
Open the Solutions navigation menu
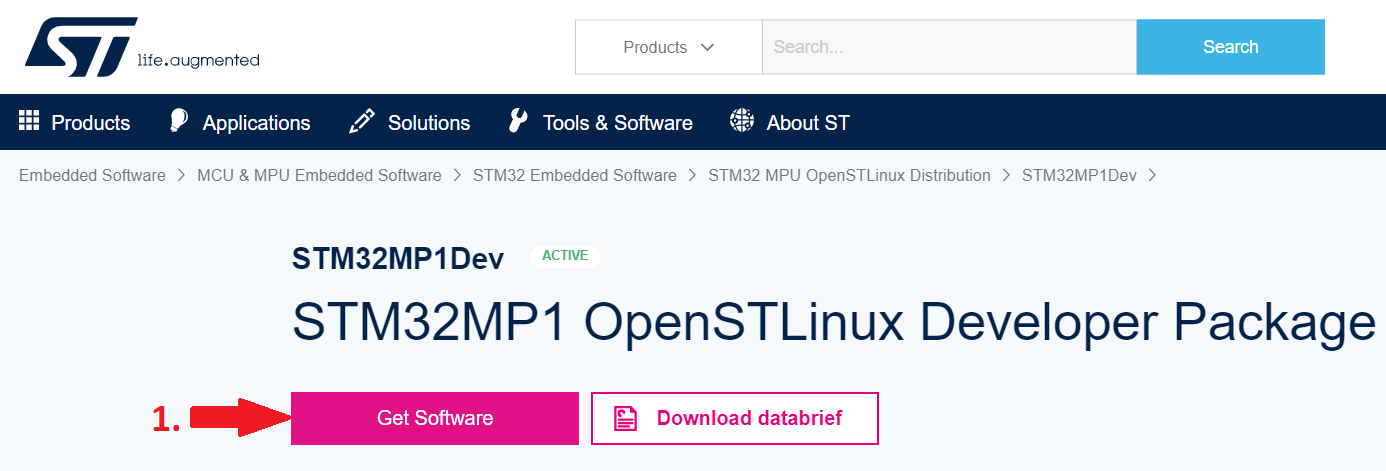point(428,123)
